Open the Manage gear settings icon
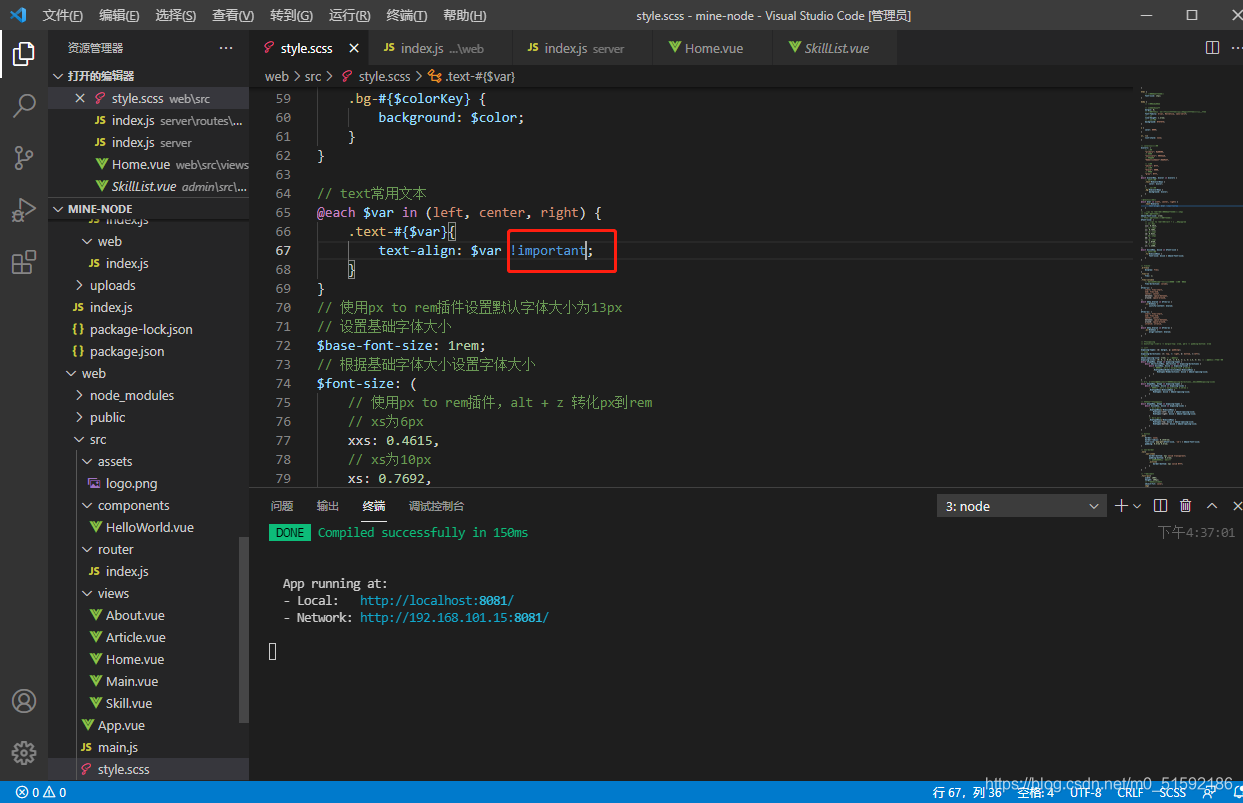Screen dimensions: 1243x803 24,753
